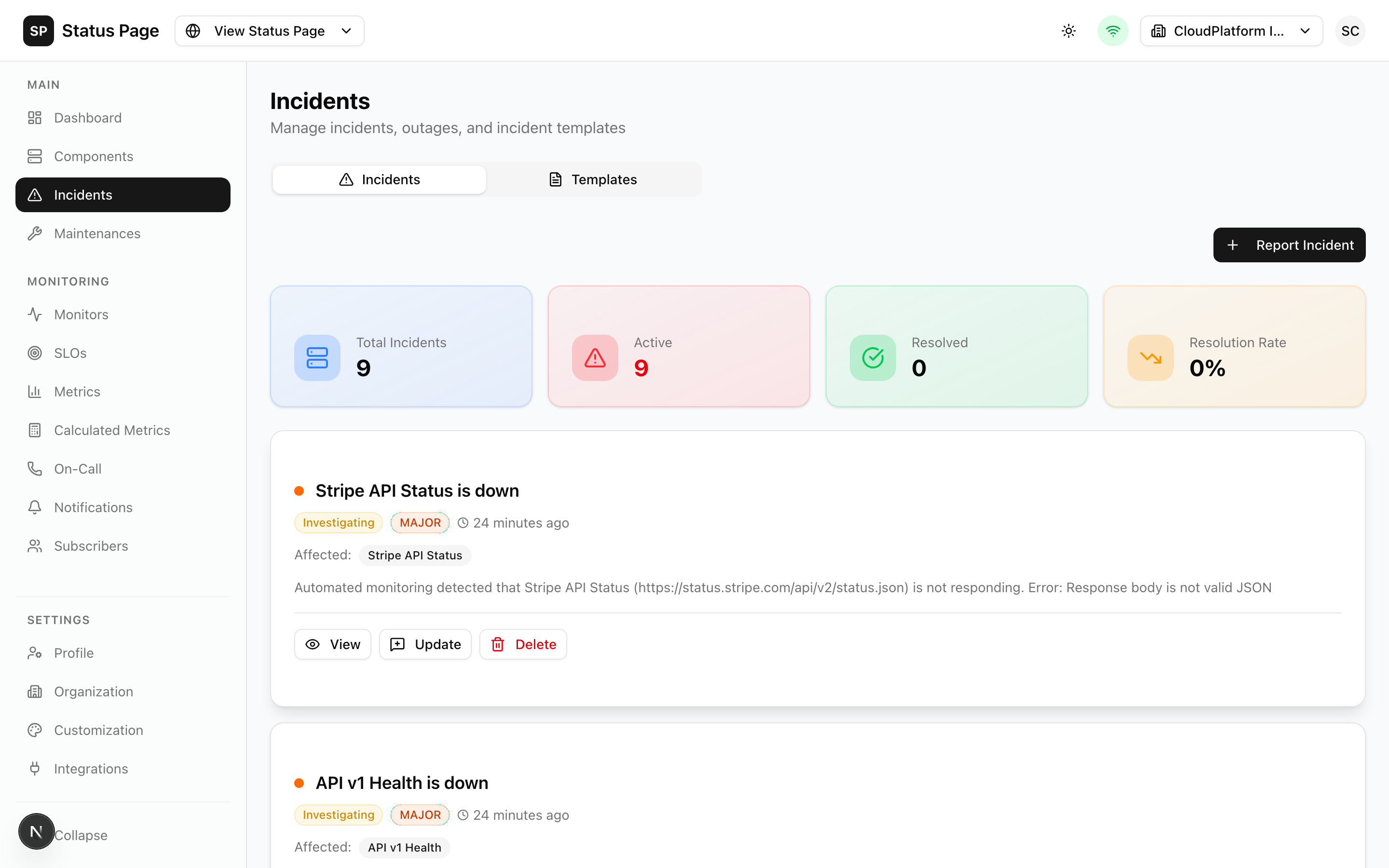Click the Metrics bar chart icon
Viewport: 1389px width, 868px height.
point(35,391)
